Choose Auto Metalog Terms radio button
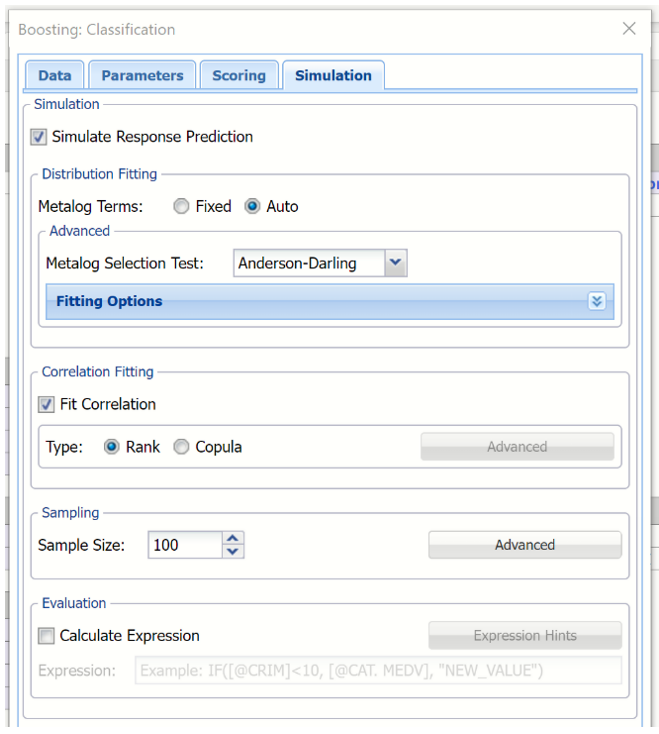Viewport: 659px width, 734px height. (x=252, y=207)
